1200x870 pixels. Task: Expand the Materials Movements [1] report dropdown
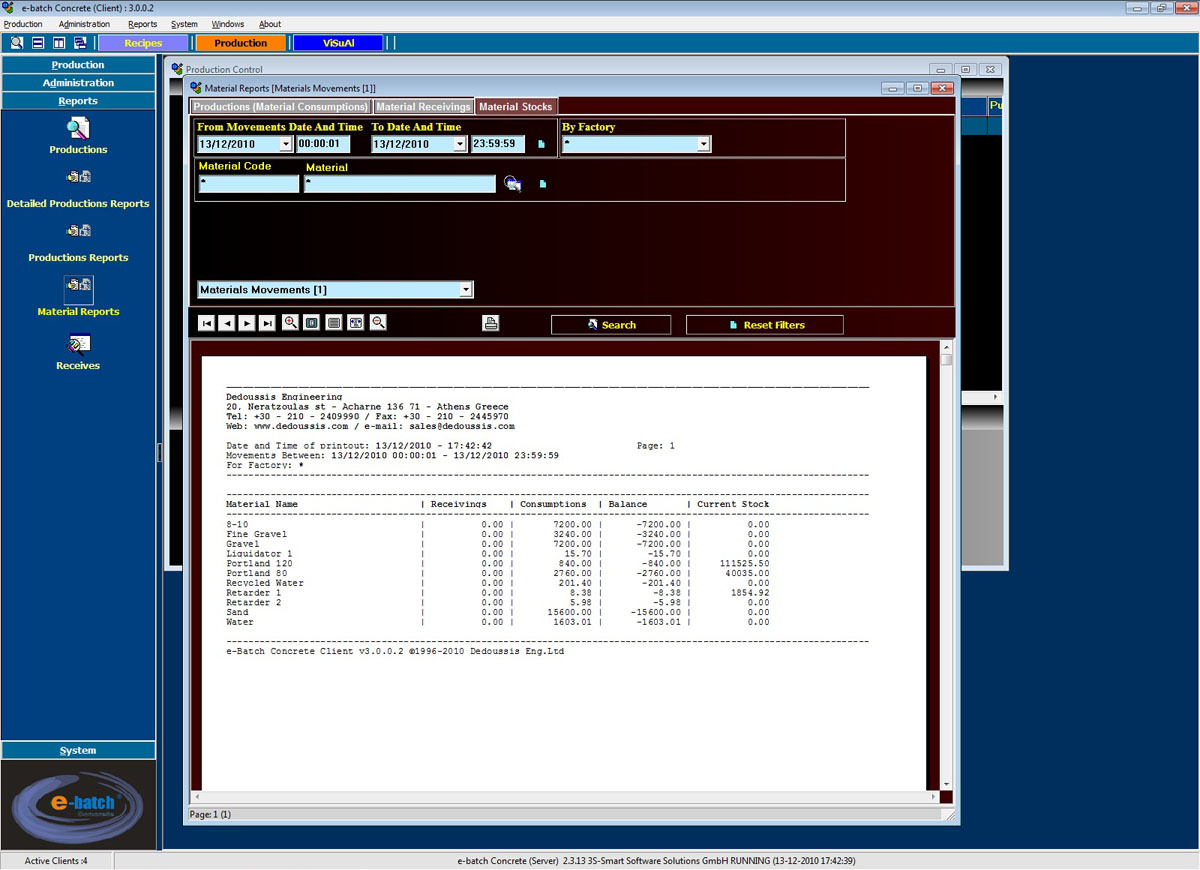click(466, 290)
